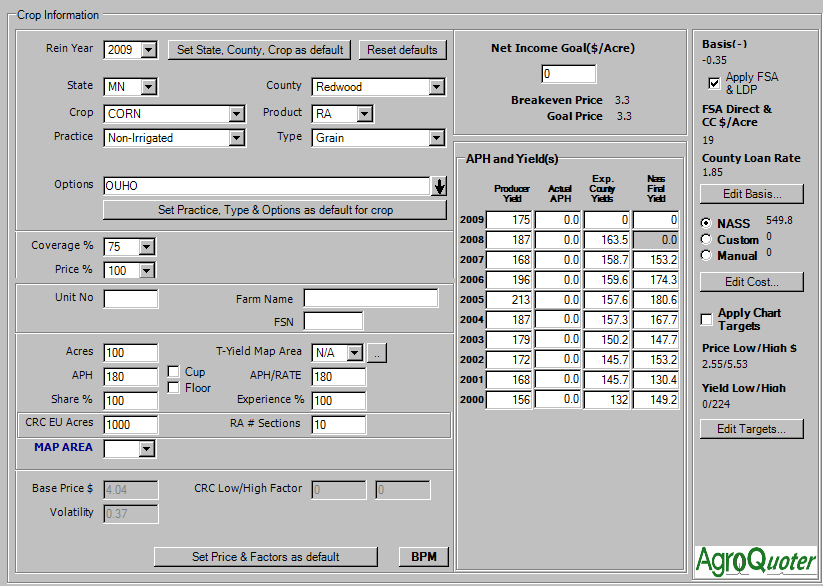823x586 pixels.
Task: Click the 2006 Nass Final Yield 174.3
Action: click(656, 280)
